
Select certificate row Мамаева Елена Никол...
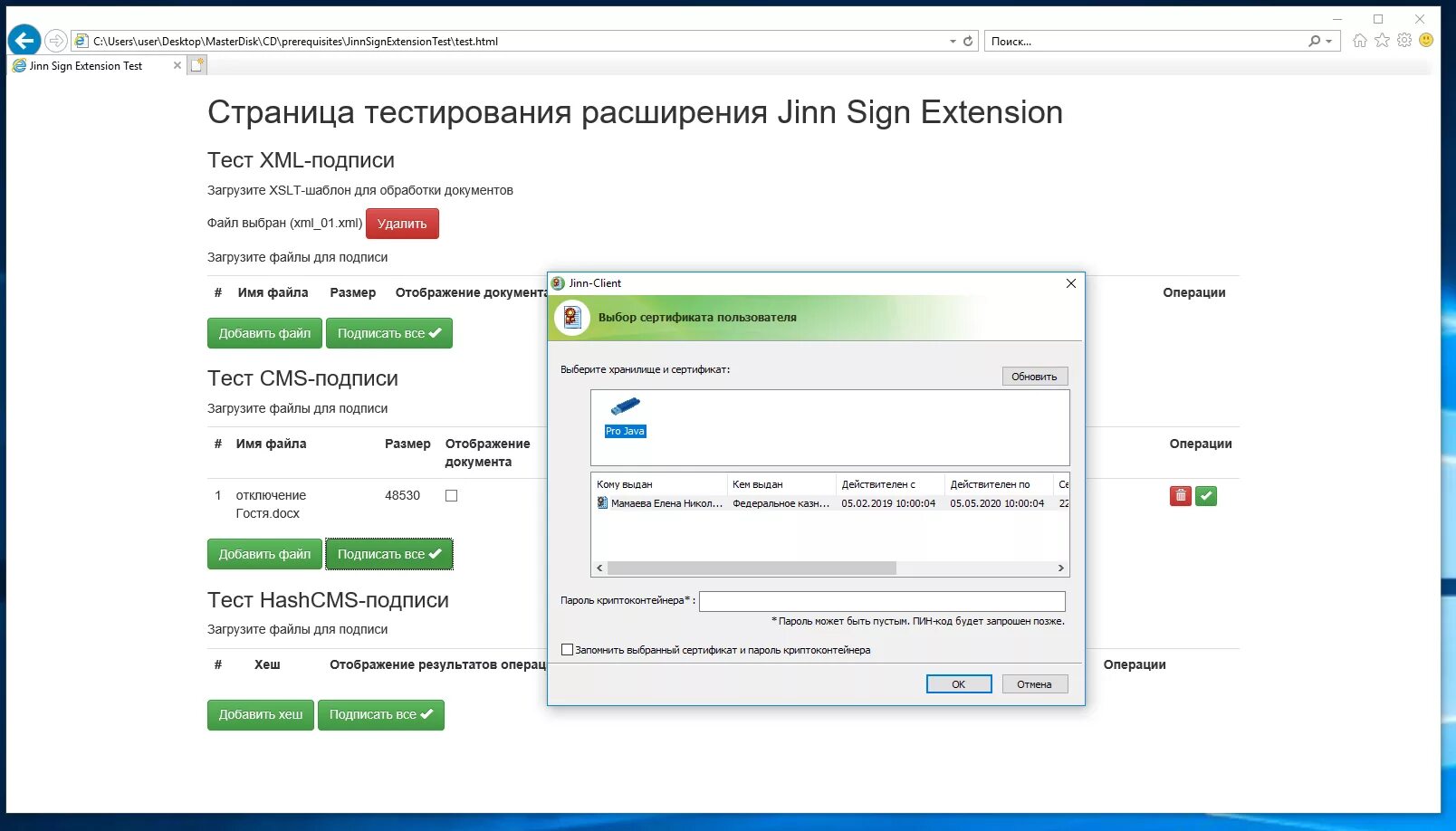tap(829, 503)
